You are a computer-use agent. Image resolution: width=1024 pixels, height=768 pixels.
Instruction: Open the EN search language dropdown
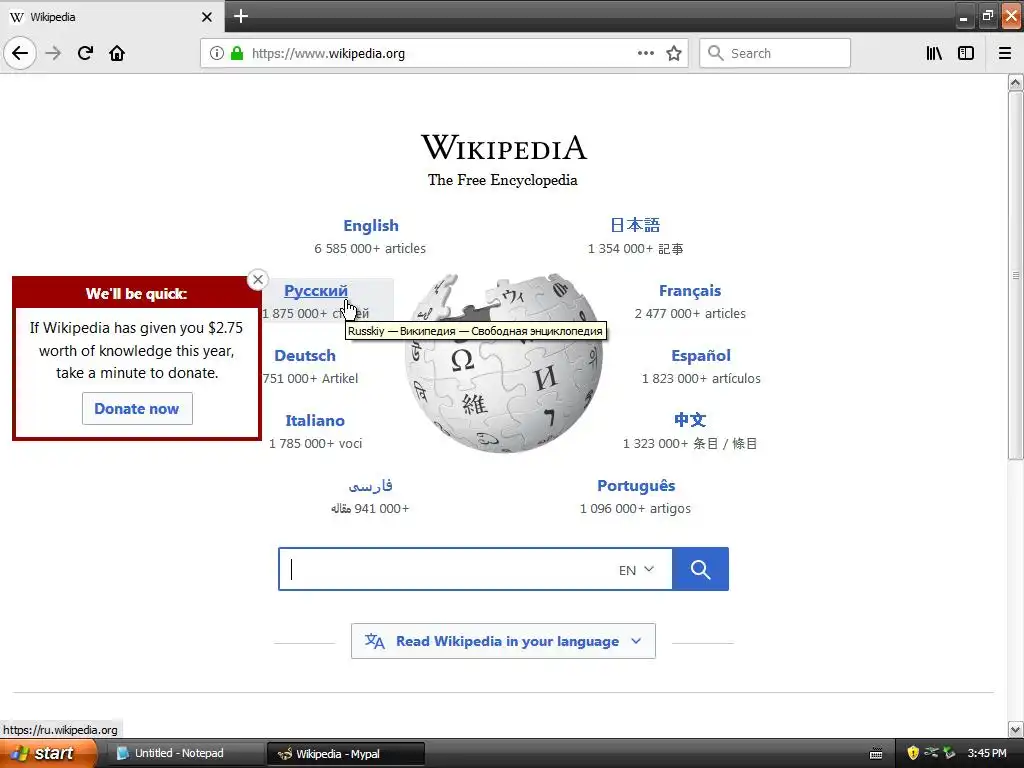point(636,570)
